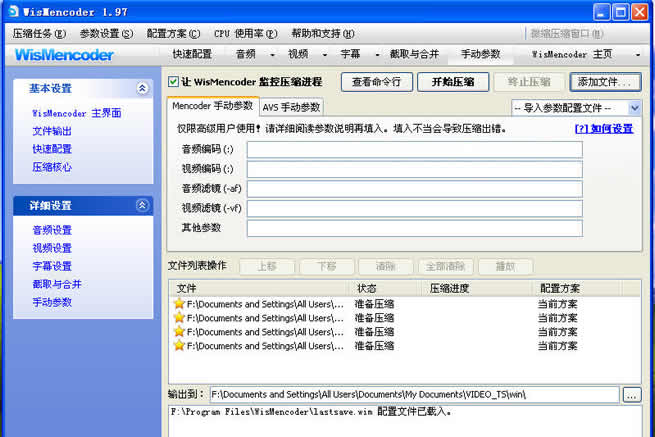Image resolution: width=655 pixels, height=437 pixels.
Task: Open the 参数设置 menu
Action: click(x=106, y=33)
